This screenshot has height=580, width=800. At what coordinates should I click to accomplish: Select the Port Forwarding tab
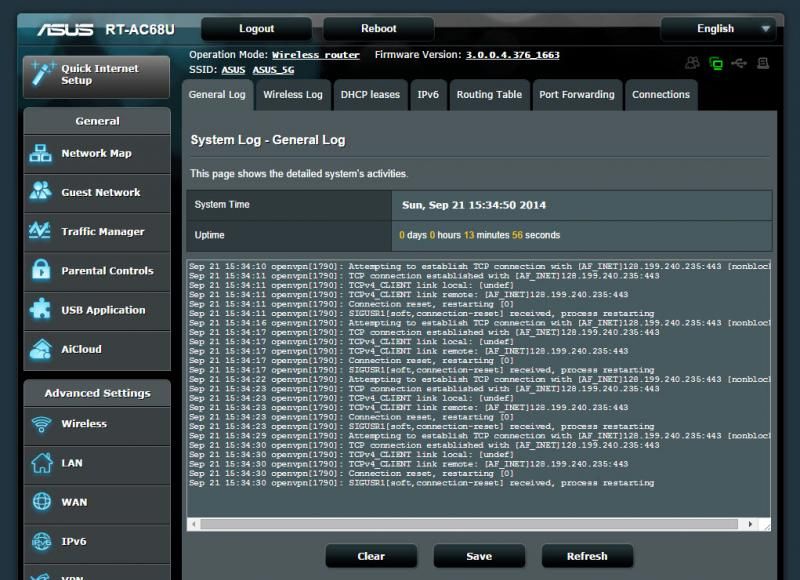(x=577, y=95)
